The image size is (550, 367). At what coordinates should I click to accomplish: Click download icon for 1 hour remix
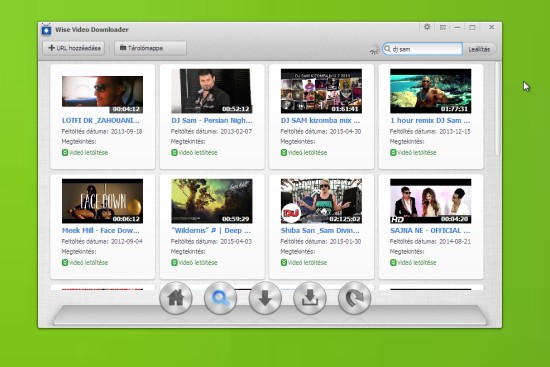pyautogui.click(x=393, y=152)
